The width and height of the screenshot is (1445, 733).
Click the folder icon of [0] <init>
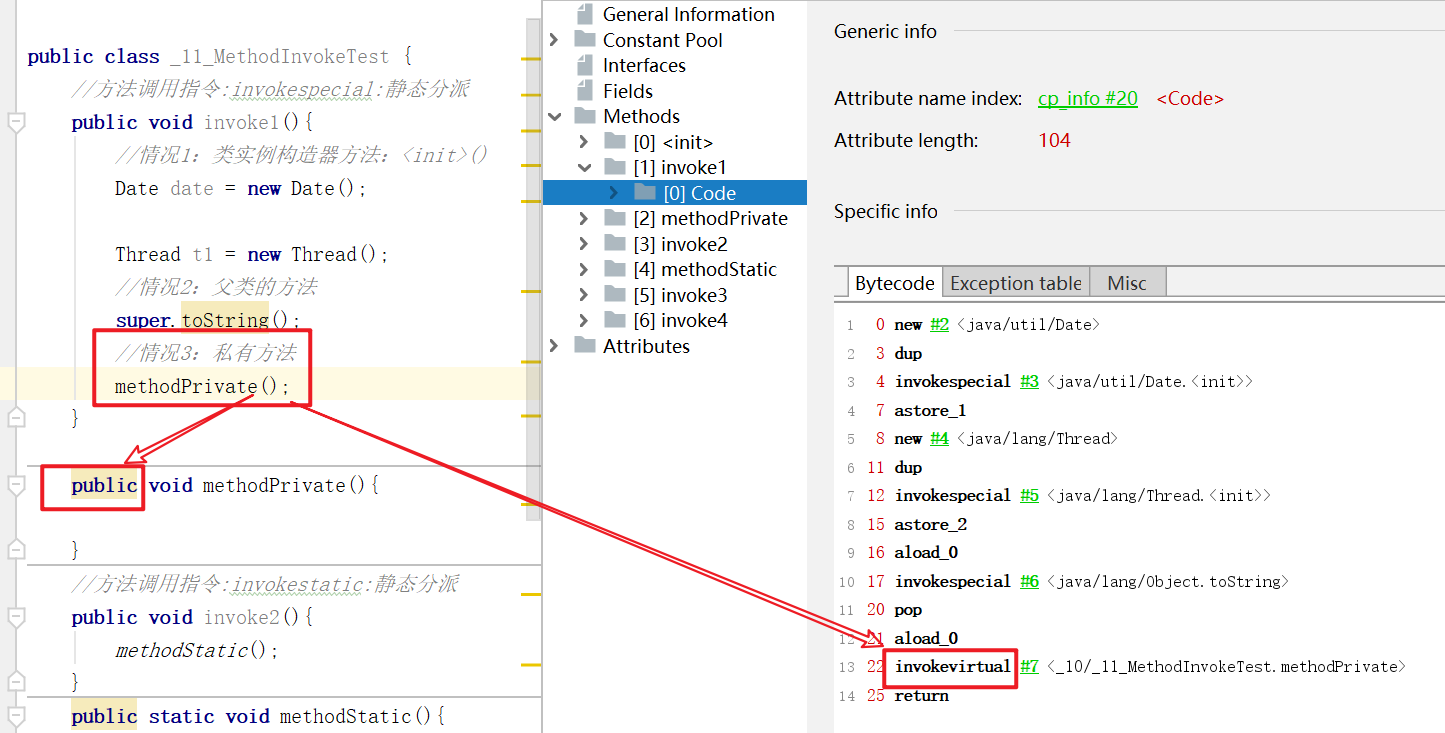click(615, 142)
